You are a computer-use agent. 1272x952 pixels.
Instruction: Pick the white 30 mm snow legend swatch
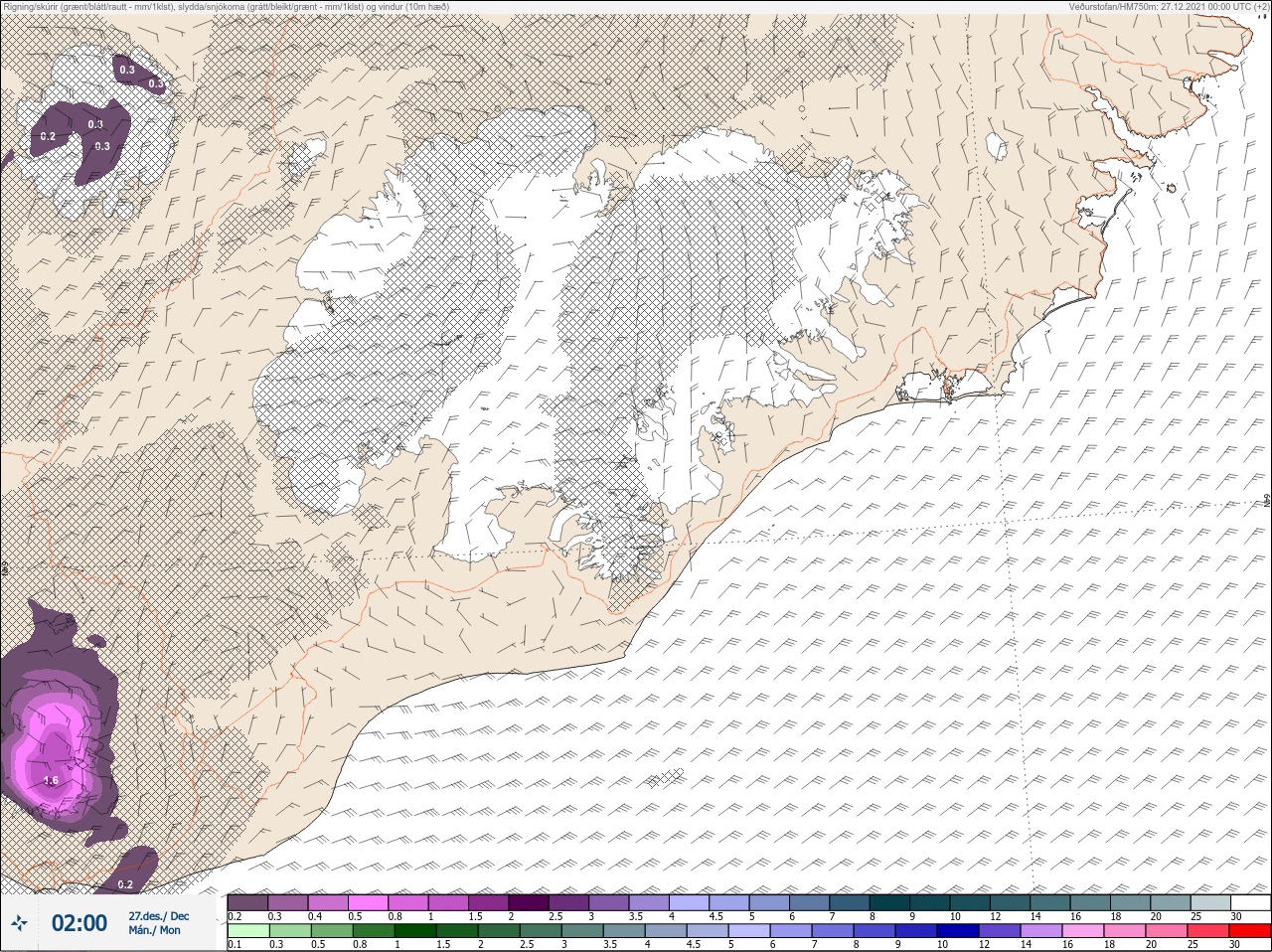click(x=1250, y=902)
